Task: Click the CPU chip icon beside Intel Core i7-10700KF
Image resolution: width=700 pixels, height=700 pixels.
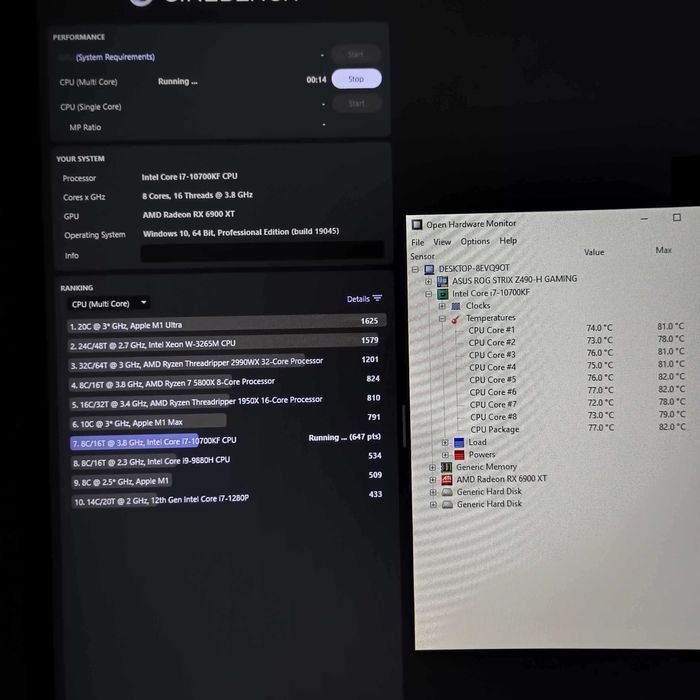Action: 442,294
